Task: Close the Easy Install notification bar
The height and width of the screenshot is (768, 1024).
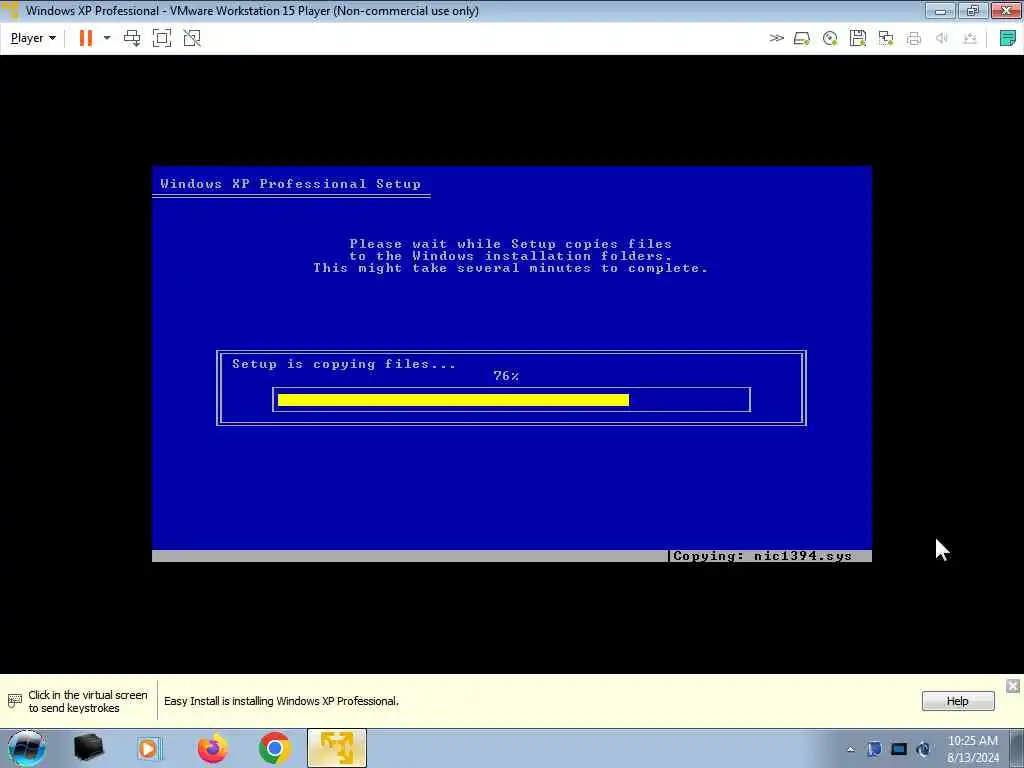Action: click(x=1013, y=686)
